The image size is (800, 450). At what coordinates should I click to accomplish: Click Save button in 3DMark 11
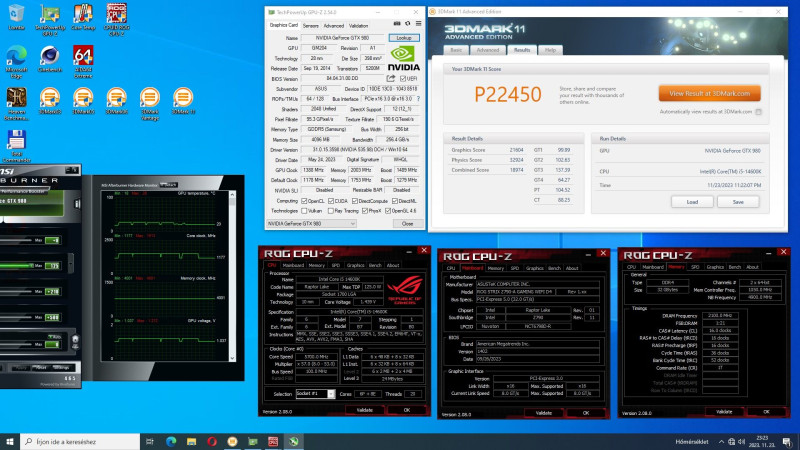pyautogui.click(x=738, y=202)
